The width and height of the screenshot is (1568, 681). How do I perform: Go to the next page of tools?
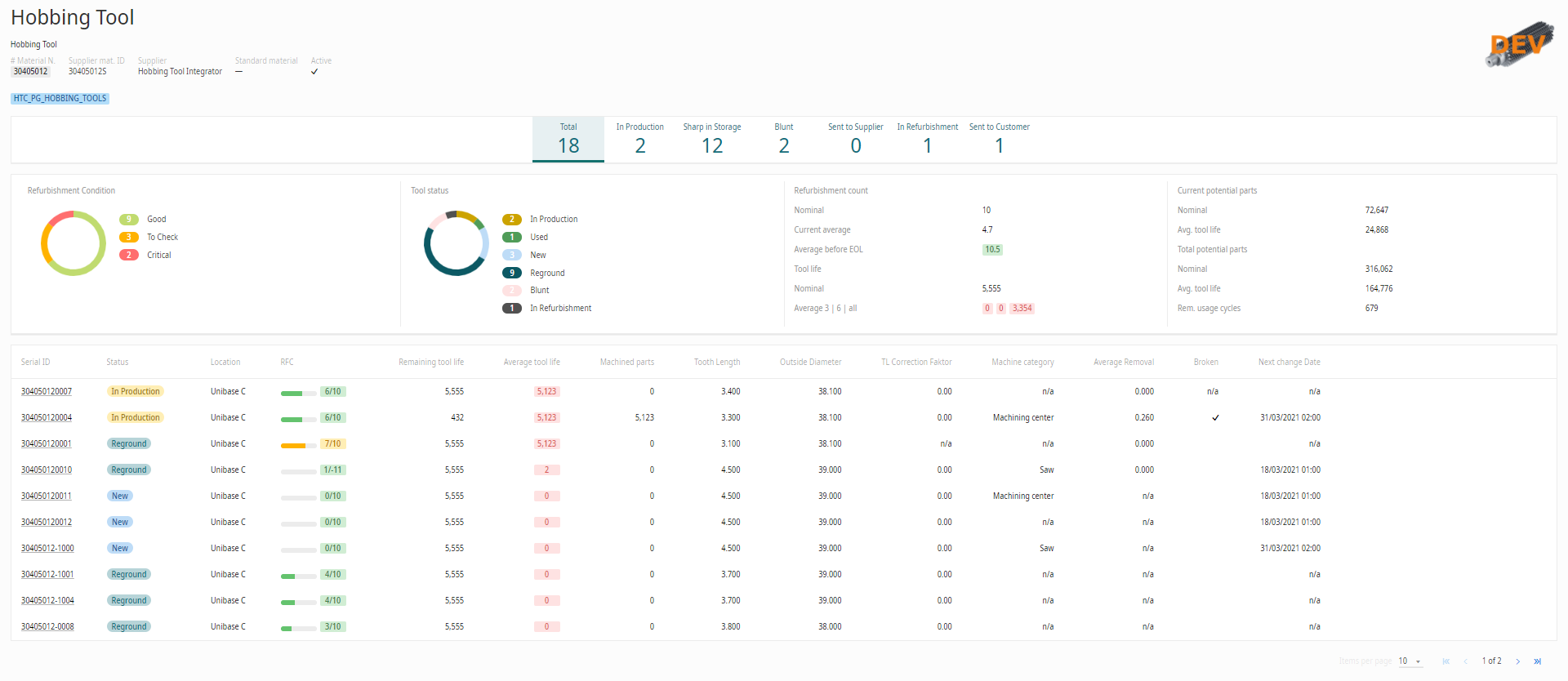click(x=1518, y=661)
